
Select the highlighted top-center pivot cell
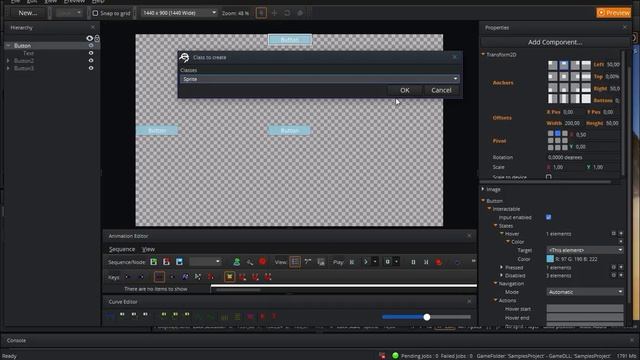(558, 133)
